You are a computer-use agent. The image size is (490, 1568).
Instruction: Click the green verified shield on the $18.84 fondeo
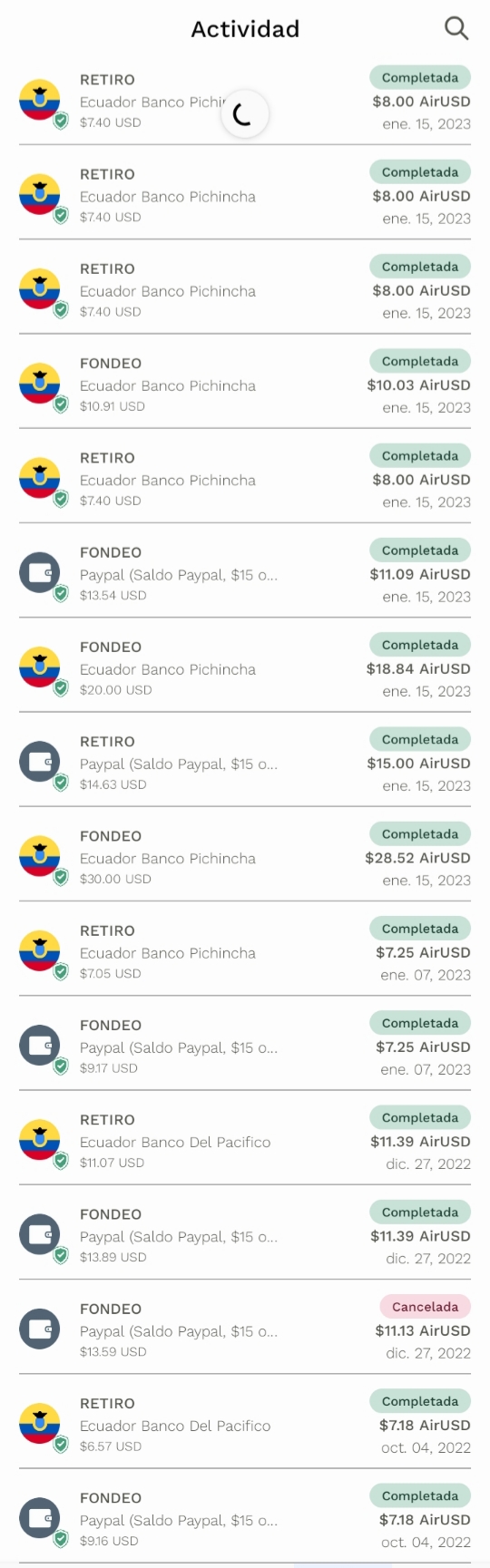coord(61,688)
